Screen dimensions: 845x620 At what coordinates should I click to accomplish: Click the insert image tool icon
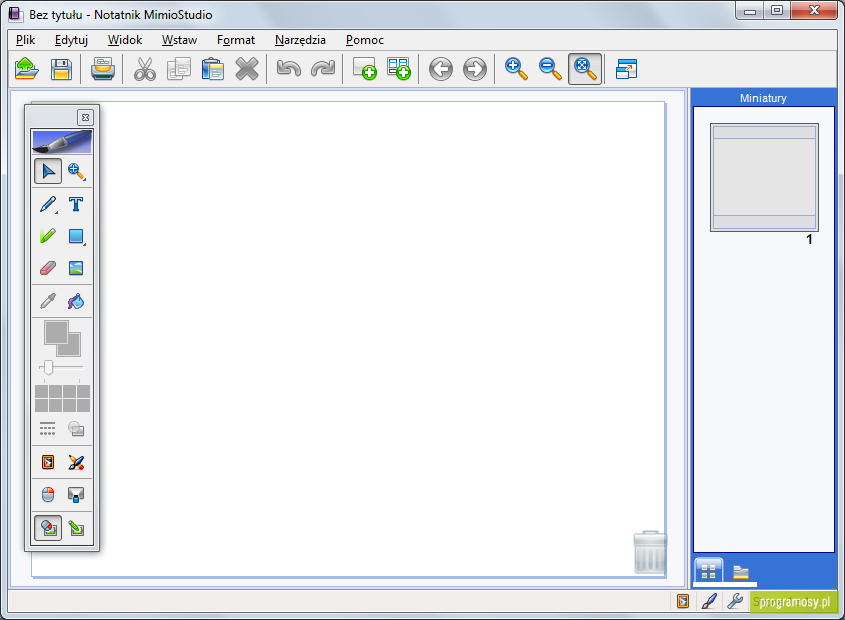[76, 268]
